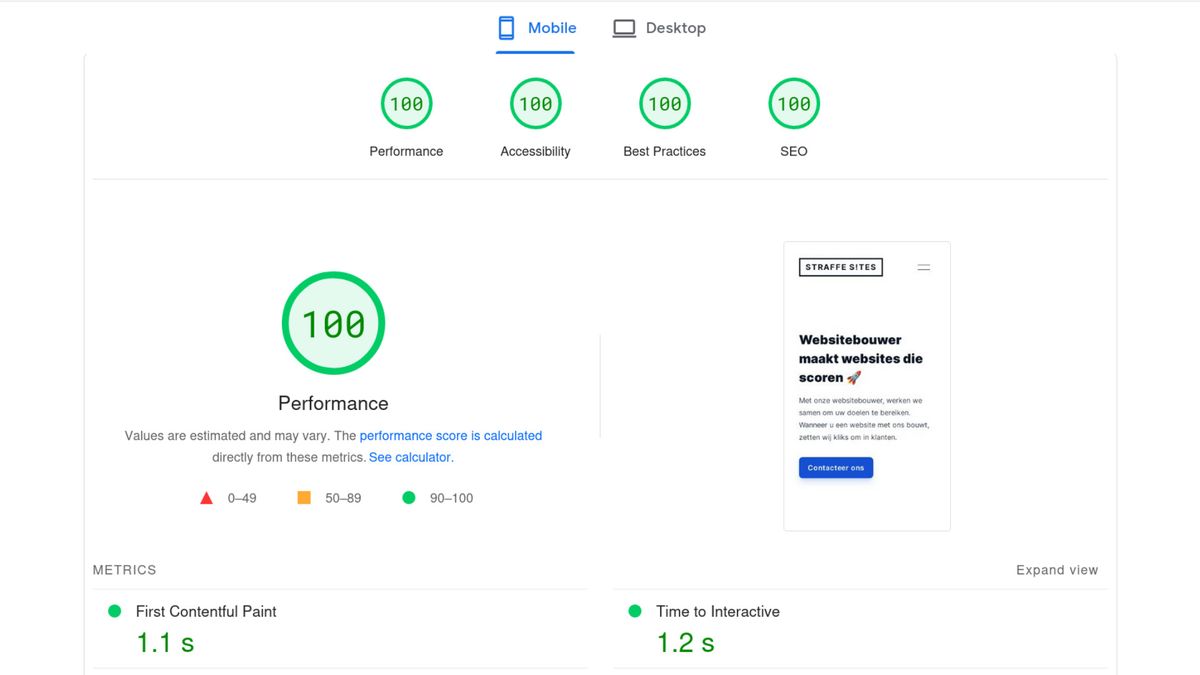The height and width of the screenshot is (675, 1200).
Task: Click the 'First Contentful Paint' metric label
Action: point(206,611)
